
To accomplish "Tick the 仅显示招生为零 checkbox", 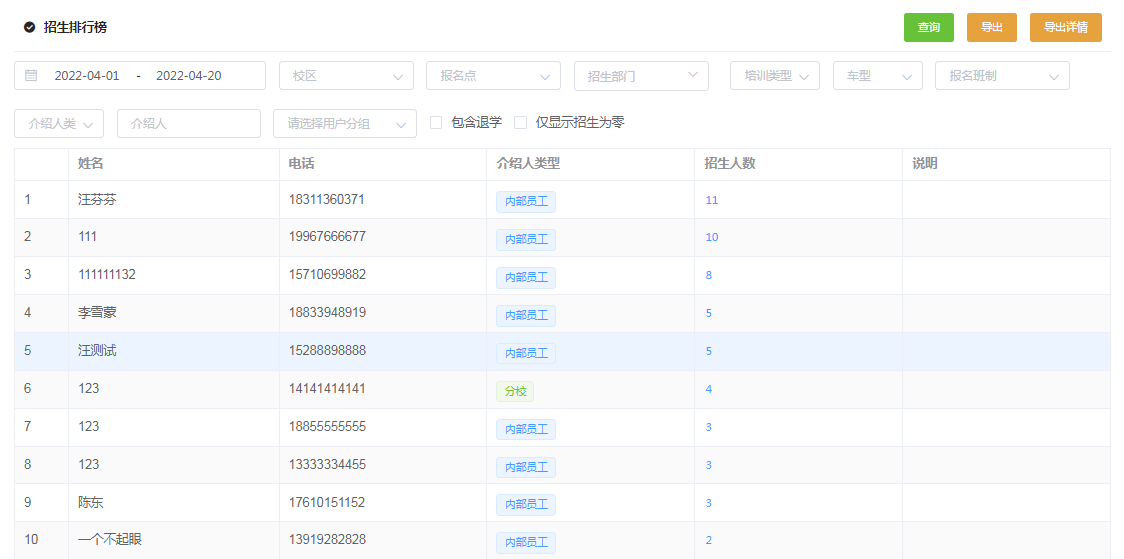I will [x=520, y=123].
